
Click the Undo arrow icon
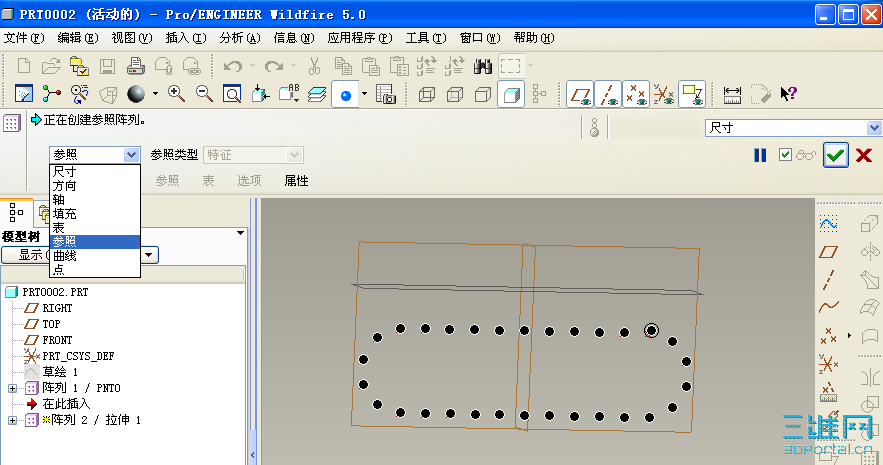click(x=233, y=66)
